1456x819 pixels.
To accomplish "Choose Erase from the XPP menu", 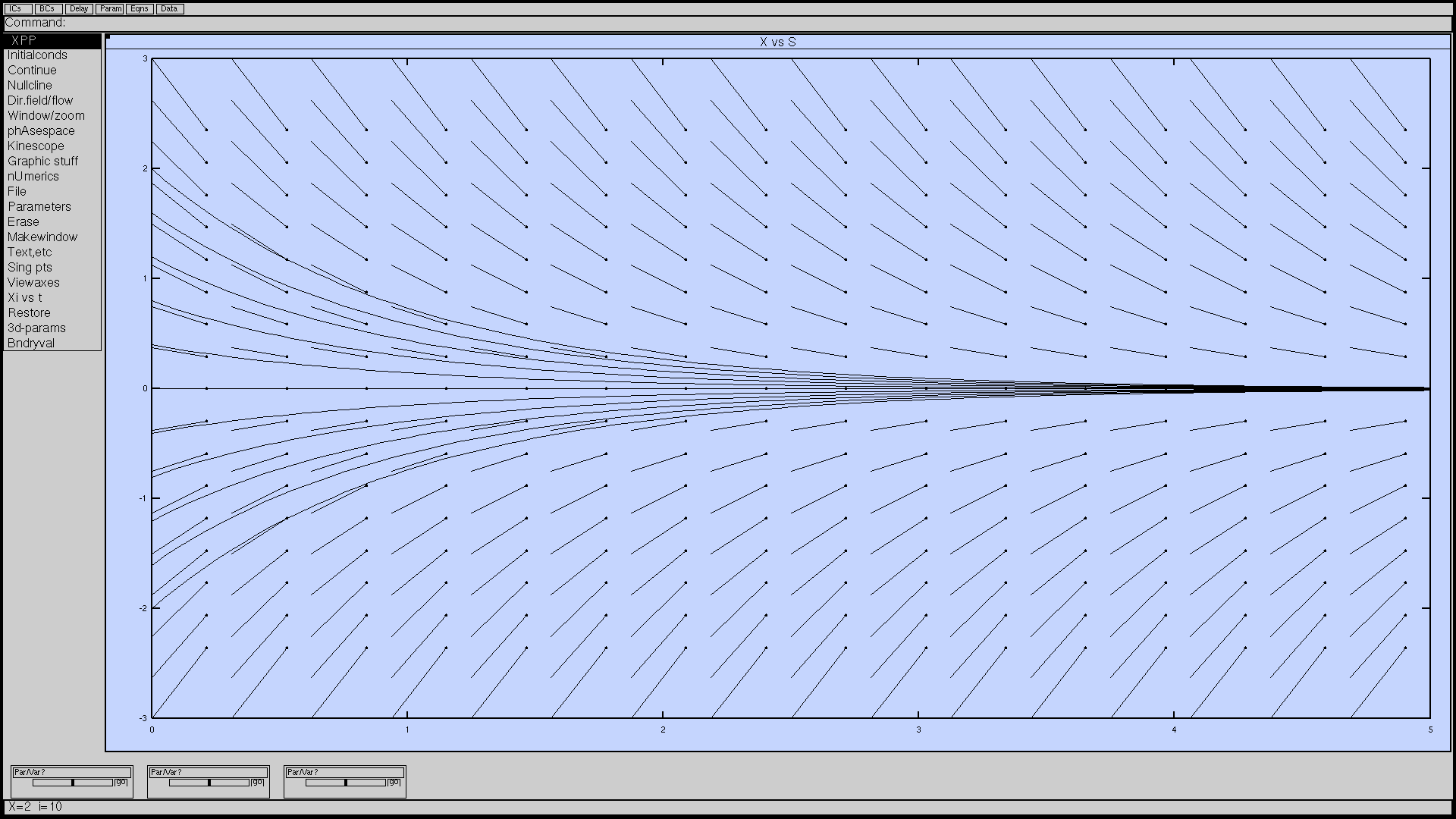I will coord(52,222).
